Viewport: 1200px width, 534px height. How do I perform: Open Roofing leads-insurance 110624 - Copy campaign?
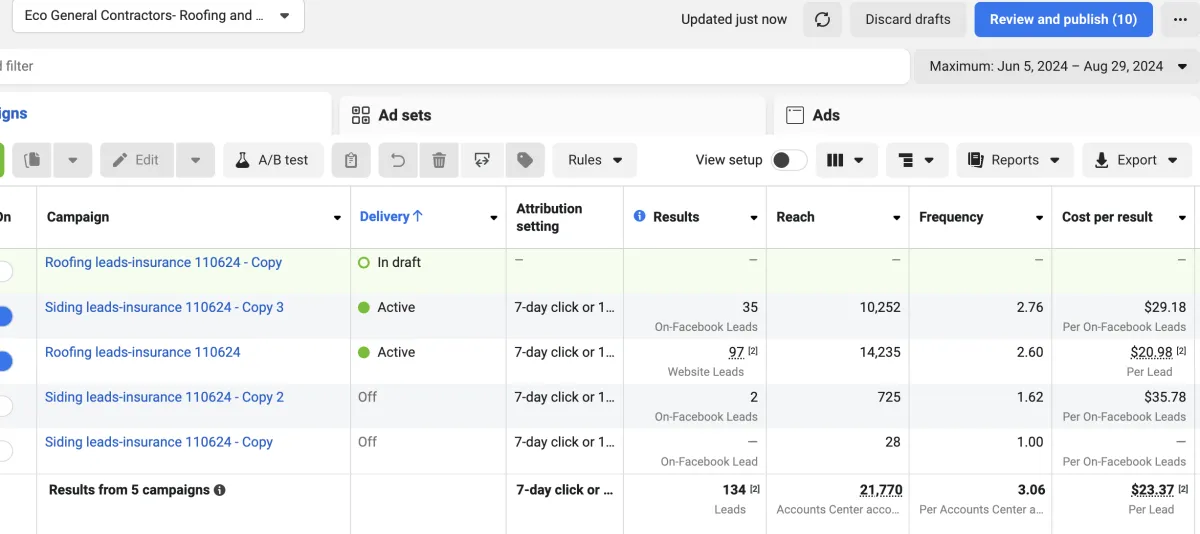coord(163,262)
